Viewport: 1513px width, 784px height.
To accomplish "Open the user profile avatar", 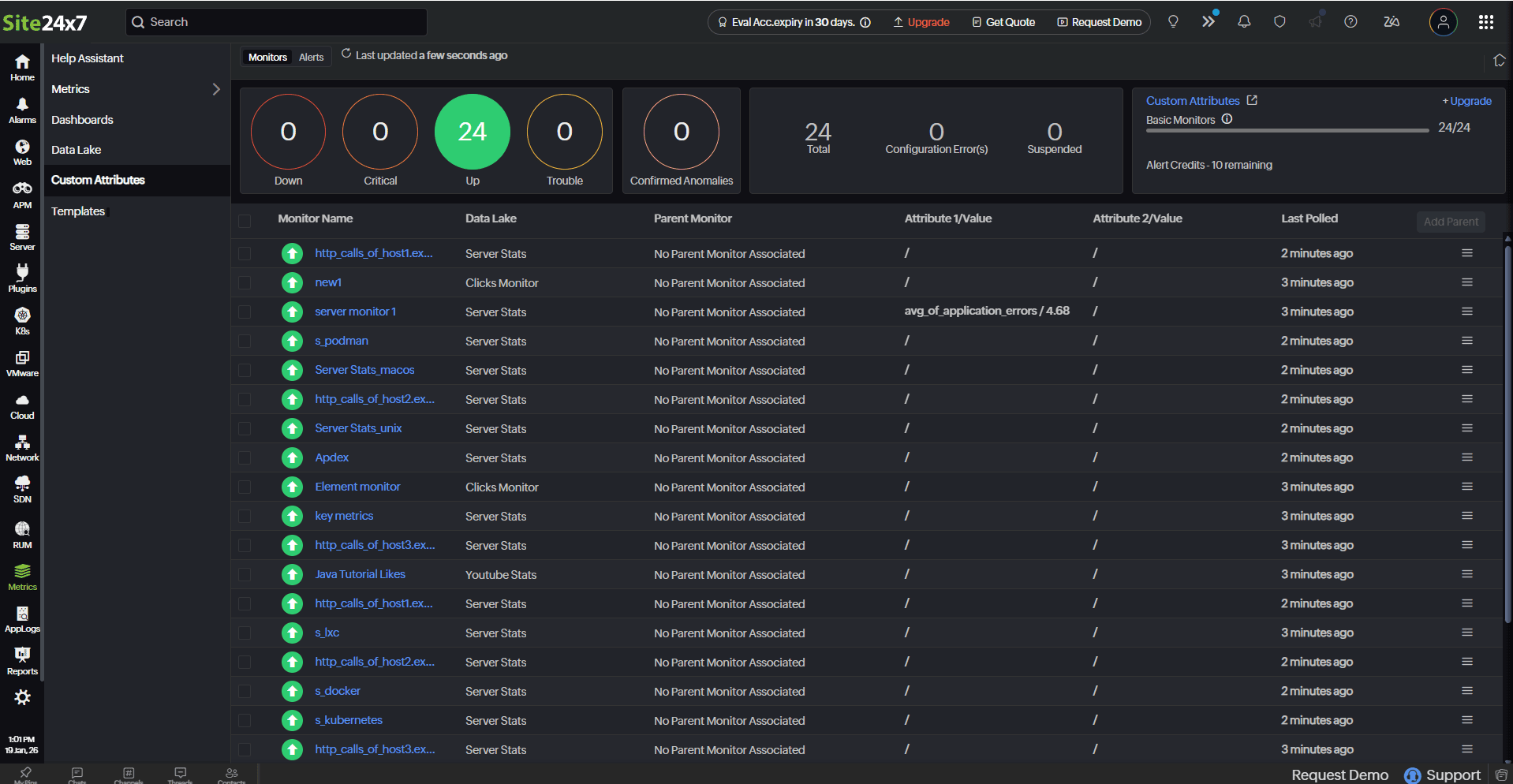I will coord(1443,22).
